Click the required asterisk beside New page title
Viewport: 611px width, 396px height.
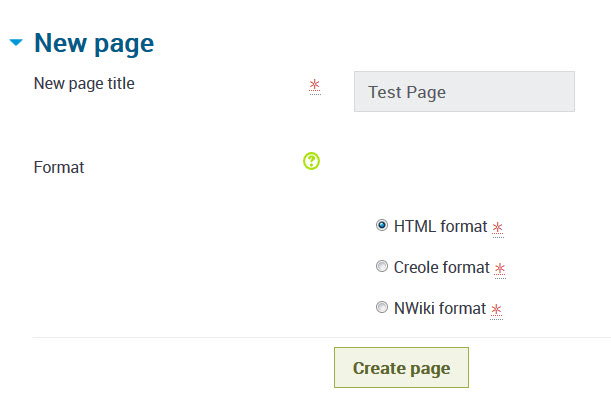[314, 86]
